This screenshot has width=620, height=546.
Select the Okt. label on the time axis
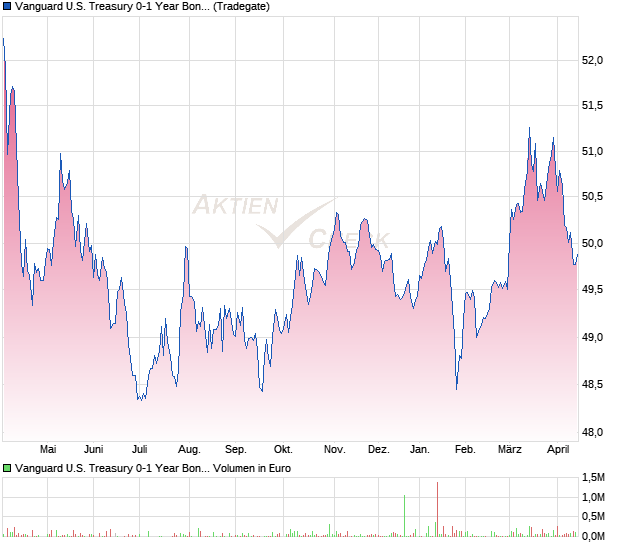point(283,449)
